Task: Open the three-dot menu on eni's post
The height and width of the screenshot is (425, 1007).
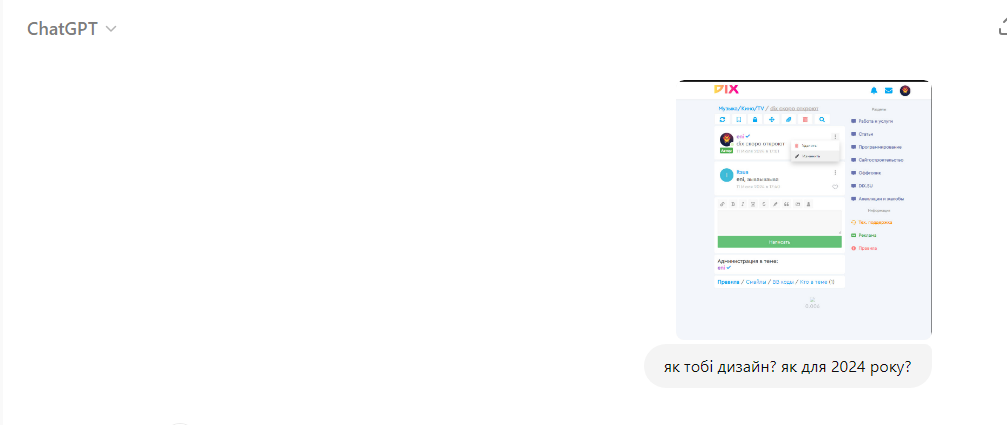Action: coord(835,137)
